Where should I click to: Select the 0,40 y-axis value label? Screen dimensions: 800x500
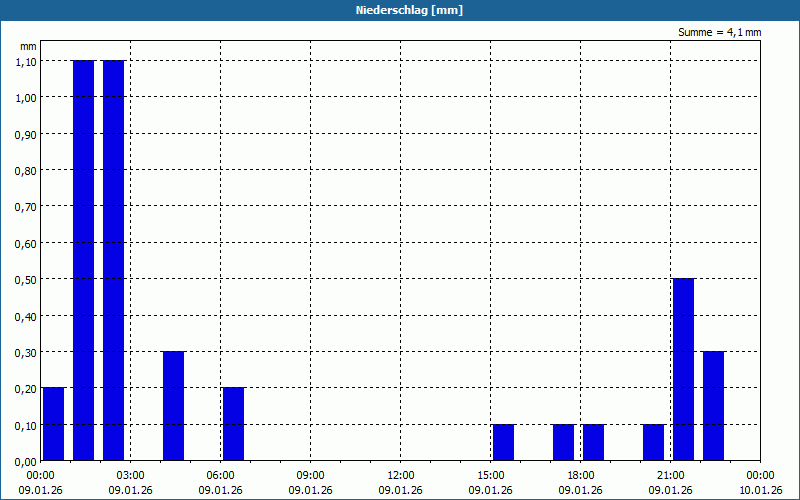click(x=26, y=316)
